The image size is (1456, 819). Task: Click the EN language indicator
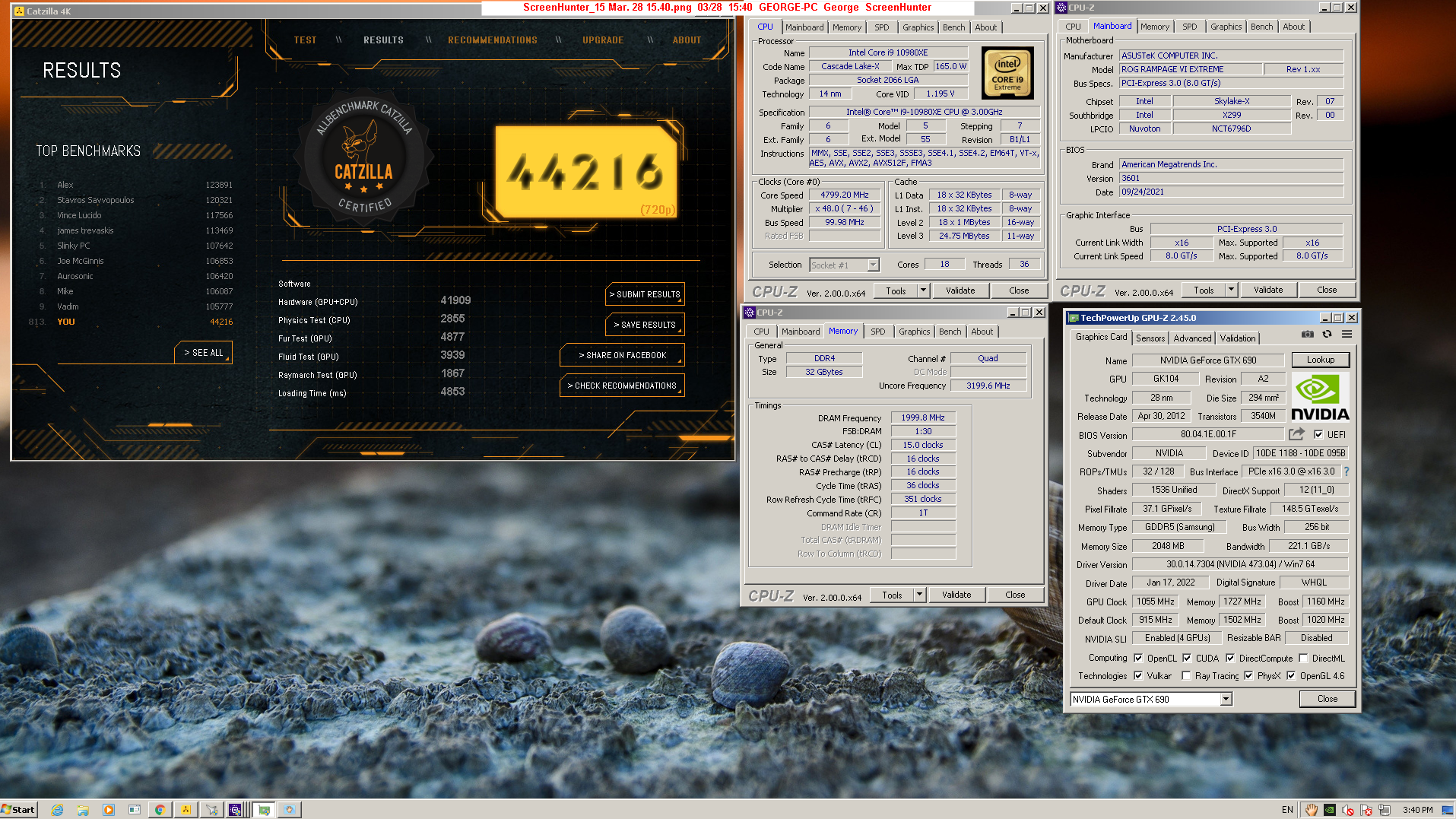point(1286,810)
